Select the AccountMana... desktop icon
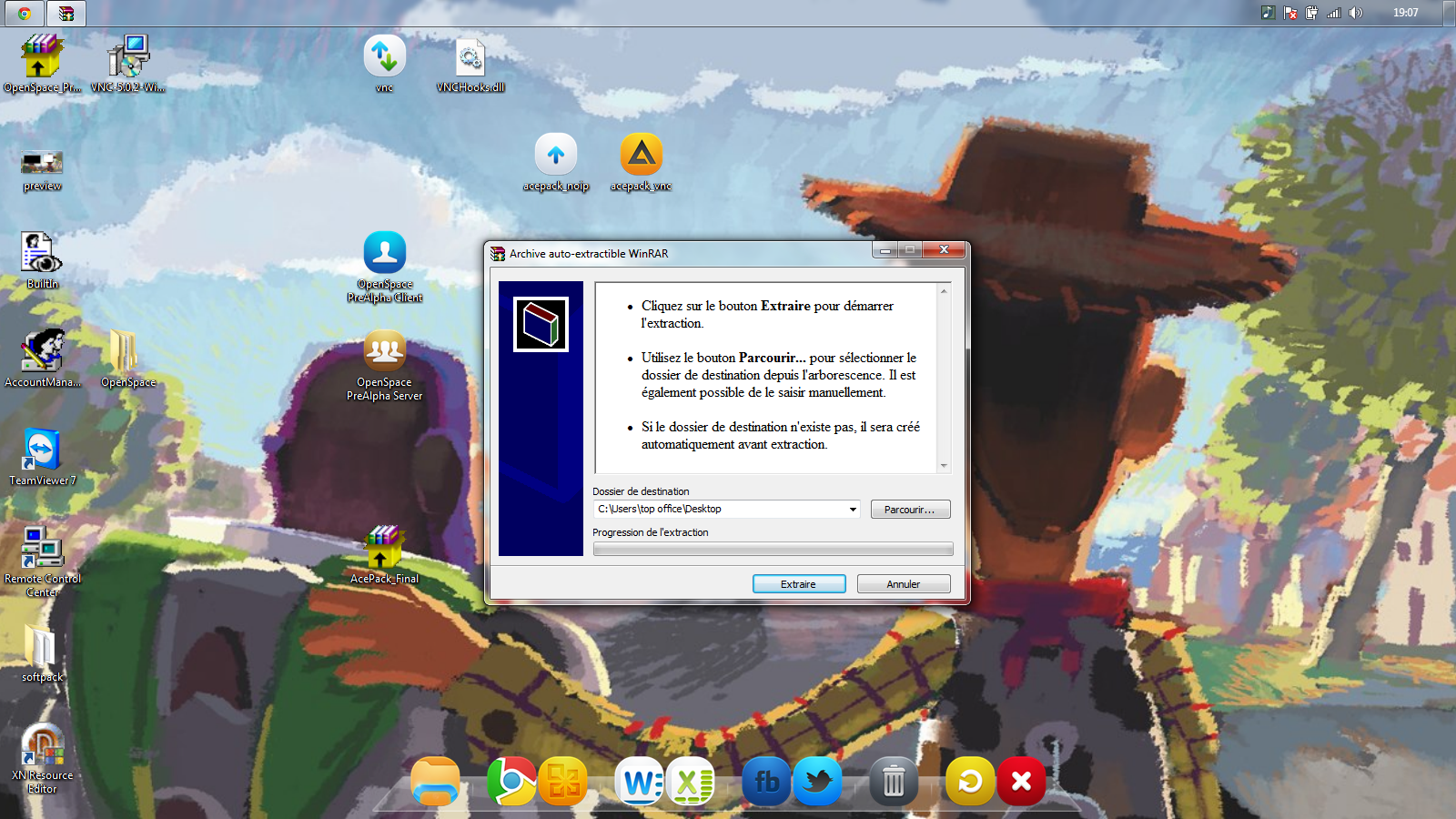The width and height of the screenshot is (1456, 819). [x=42, y=359]
